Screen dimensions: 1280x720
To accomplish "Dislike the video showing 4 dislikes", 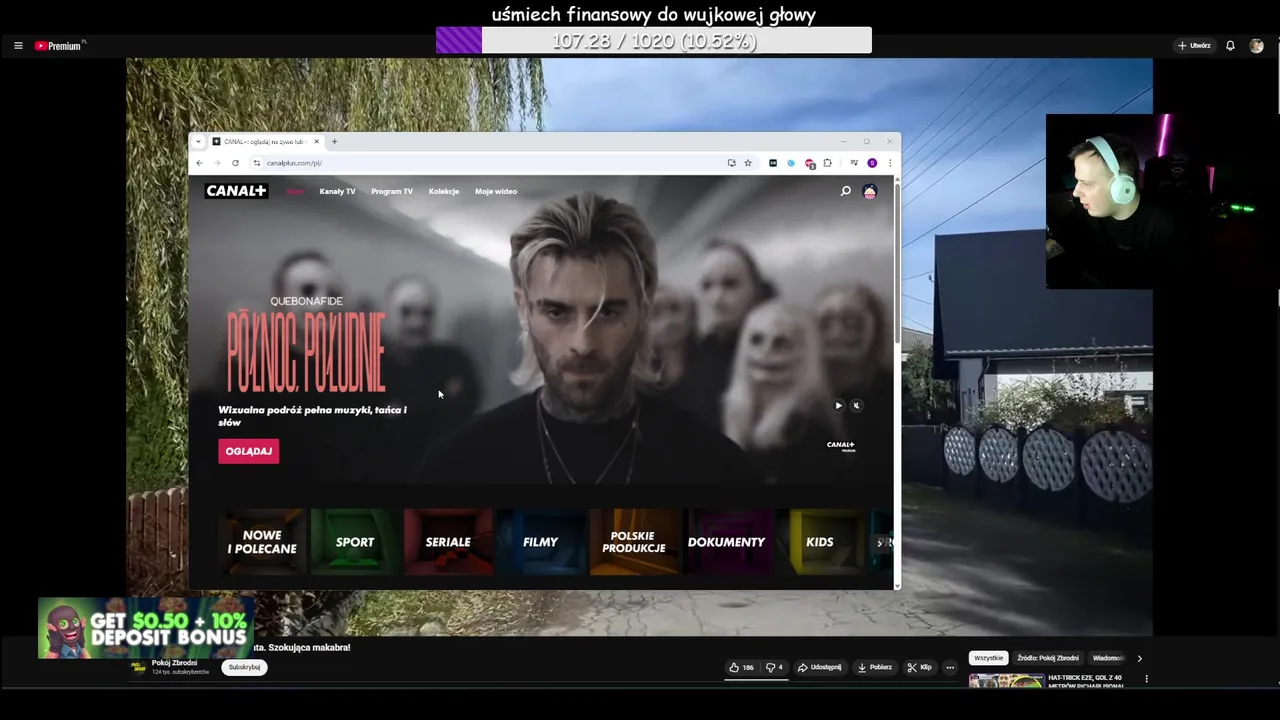I will [x=774, y=667].
